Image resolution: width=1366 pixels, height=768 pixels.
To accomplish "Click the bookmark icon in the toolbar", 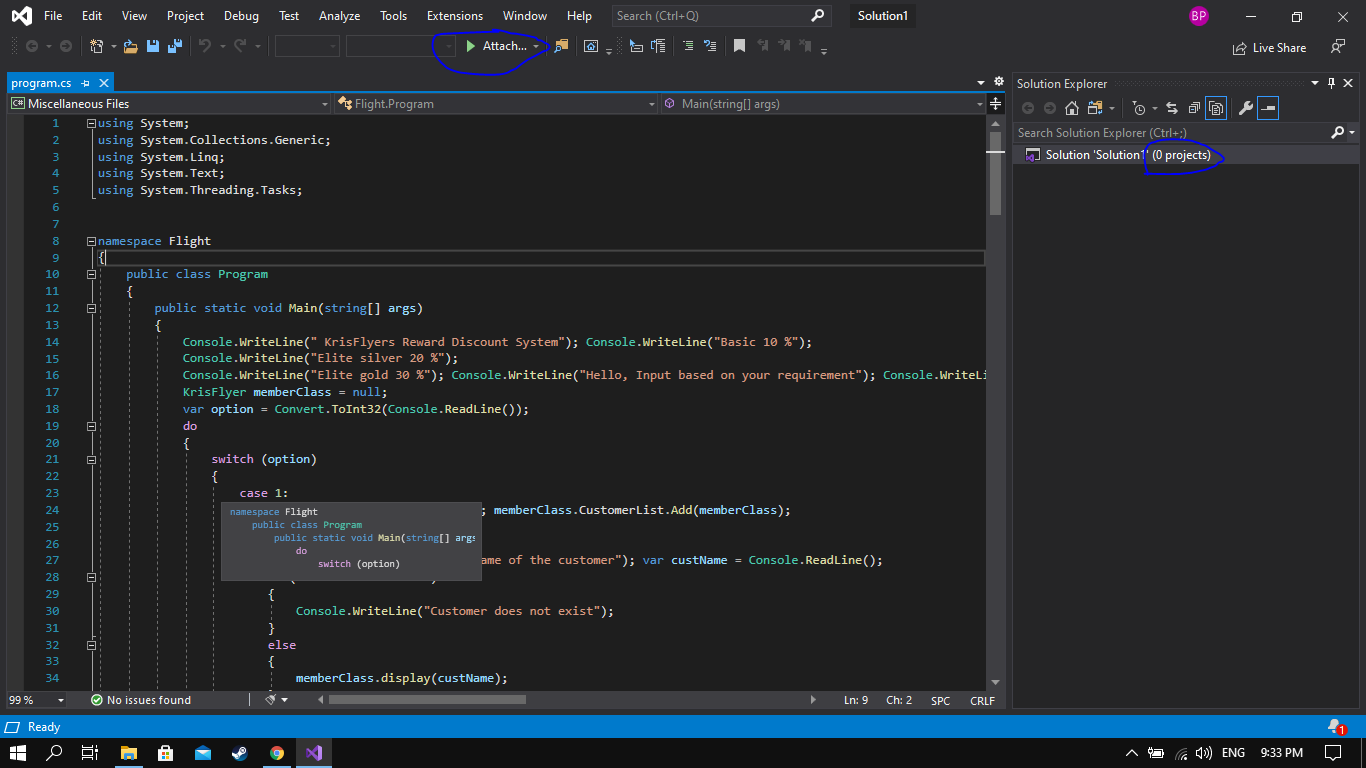I will (x=739, y=46).
